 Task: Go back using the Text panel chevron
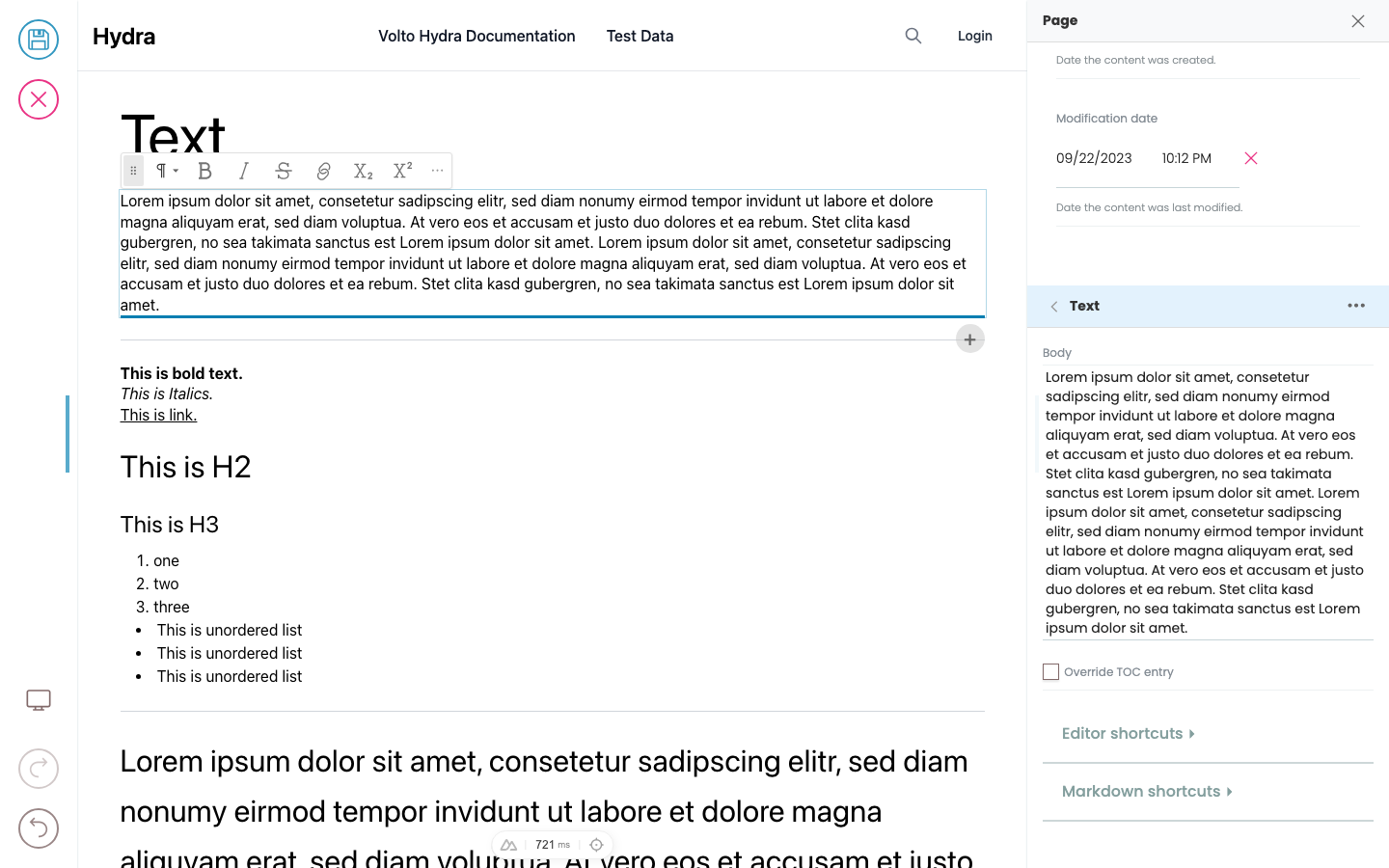click(1054, 307)
